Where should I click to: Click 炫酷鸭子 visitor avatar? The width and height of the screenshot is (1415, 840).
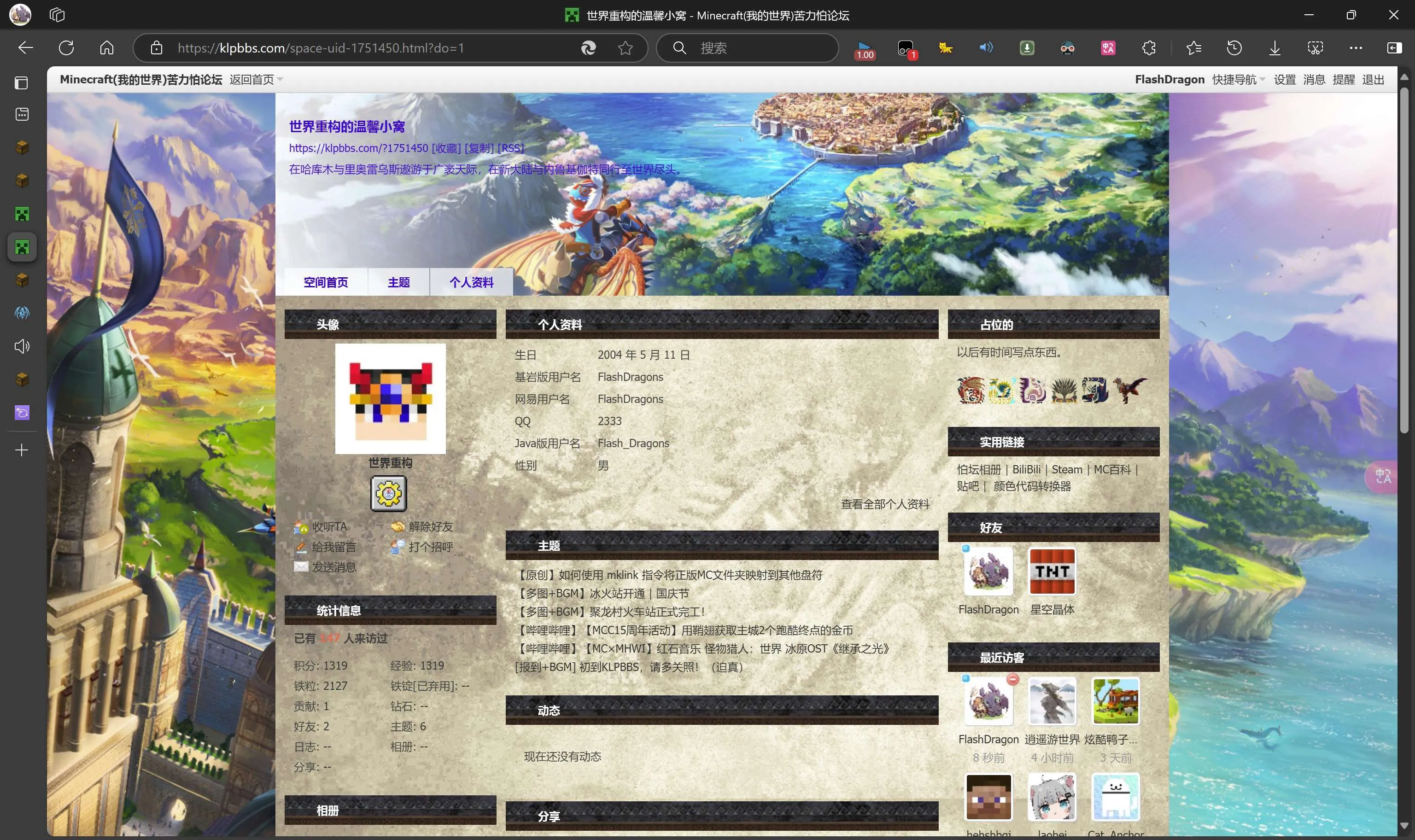[x=1116, y=701]
